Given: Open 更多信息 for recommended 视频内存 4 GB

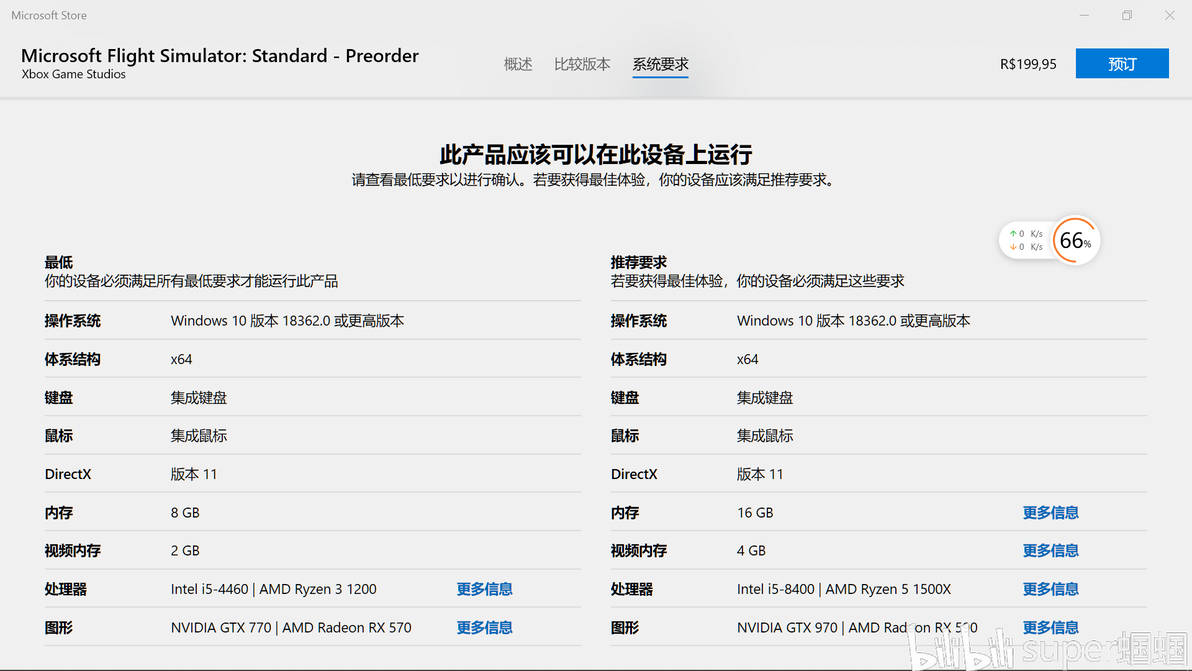Looking at the screenshot, I should pos(1051,551).
